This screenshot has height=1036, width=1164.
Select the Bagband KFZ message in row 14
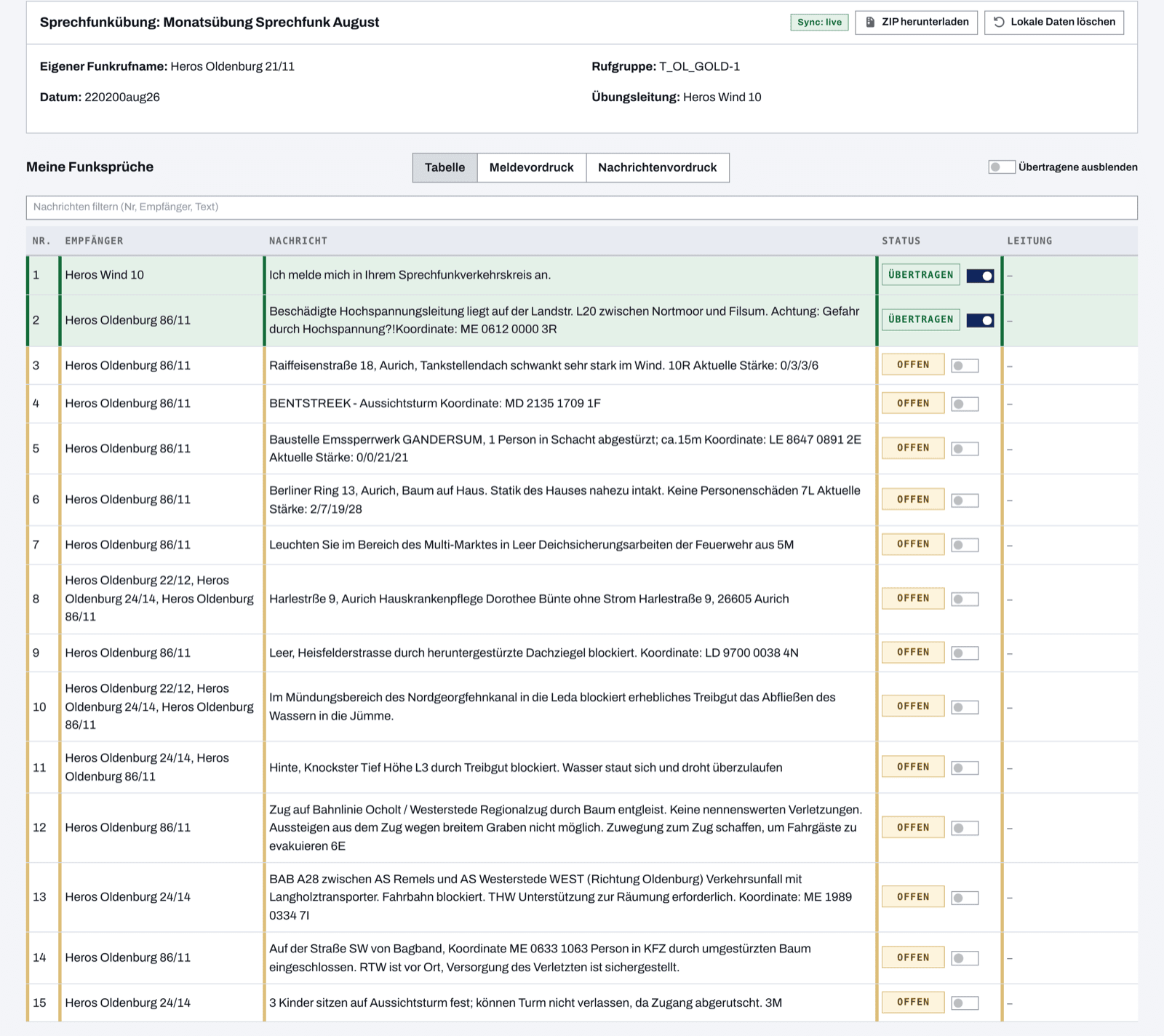point(540,958)
